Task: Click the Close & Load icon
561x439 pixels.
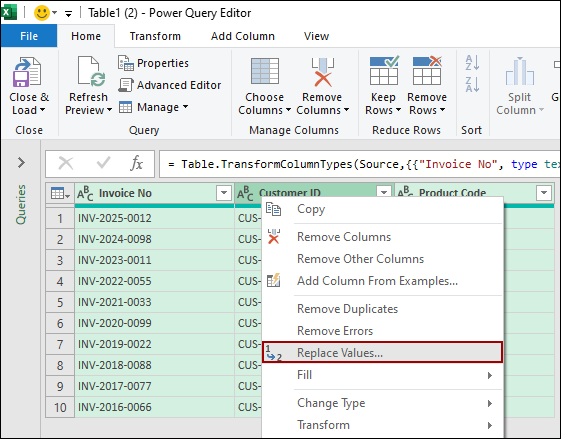Action: click(27, 72)
